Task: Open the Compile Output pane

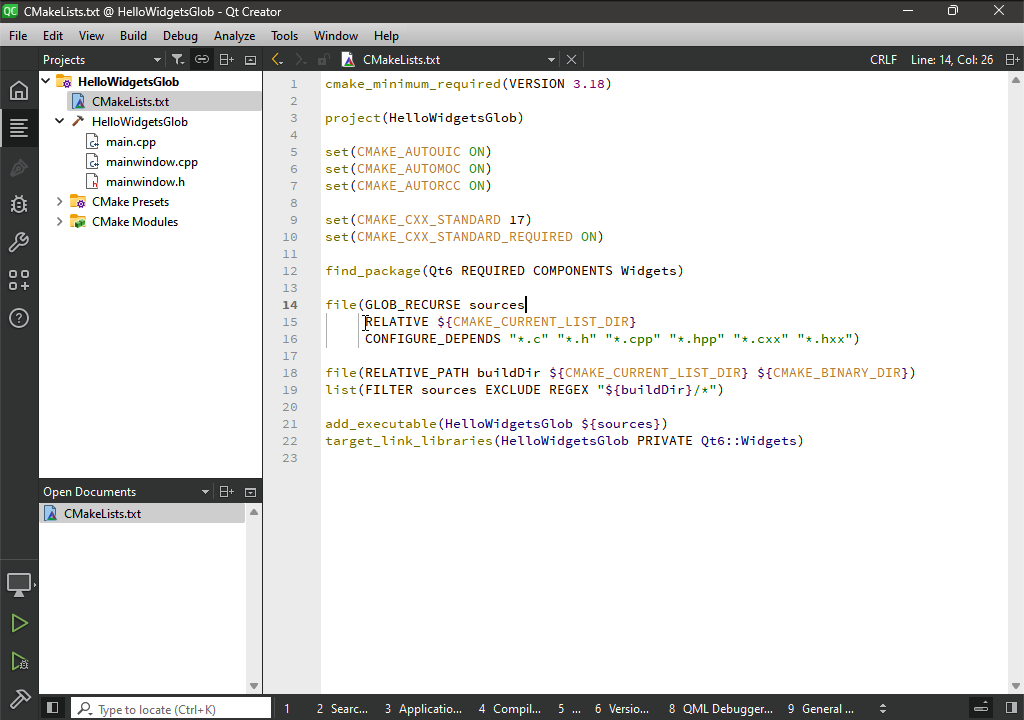Action: click(x=510, y=709)
